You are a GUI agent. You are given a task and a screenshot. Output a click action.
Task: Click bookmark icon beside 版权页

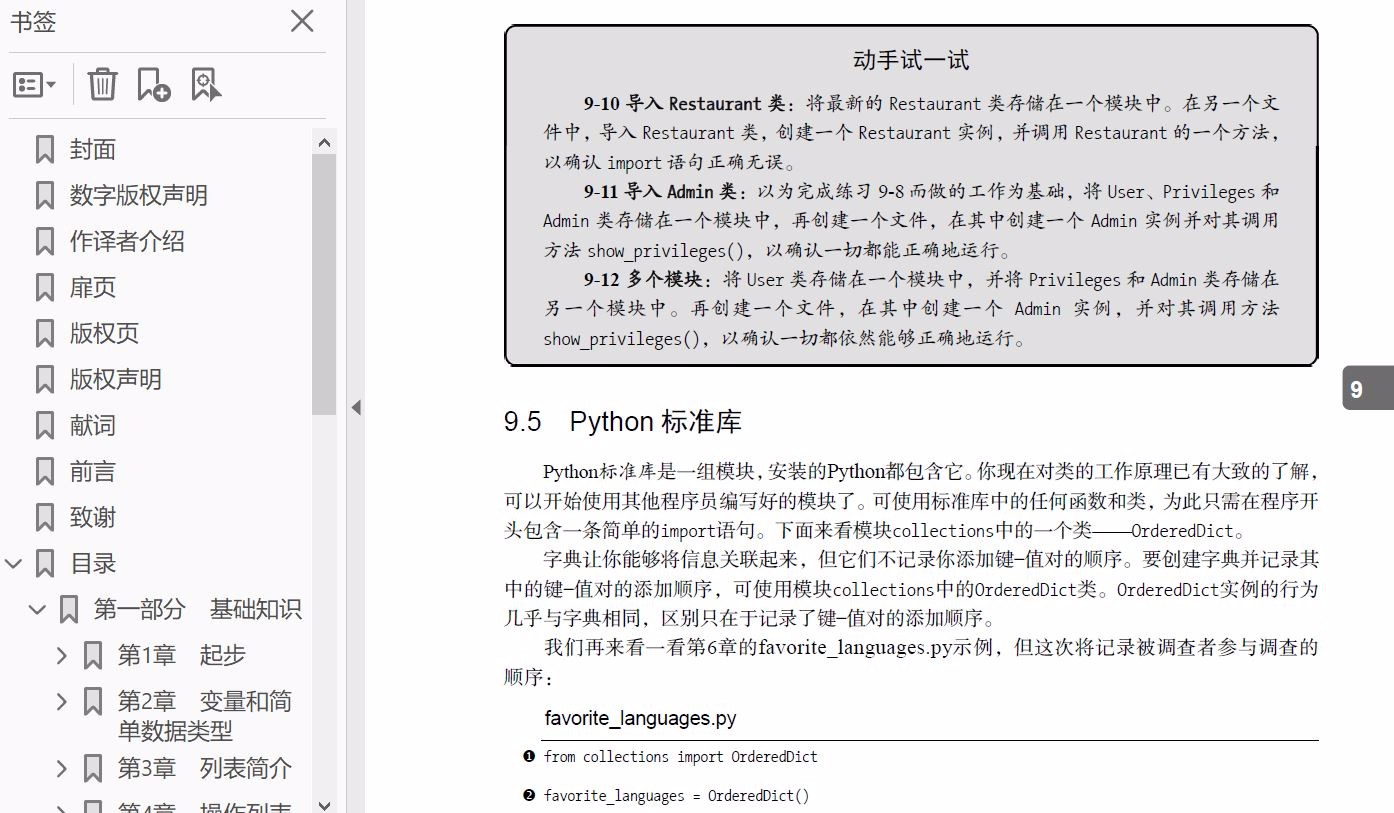pos(45,334)
